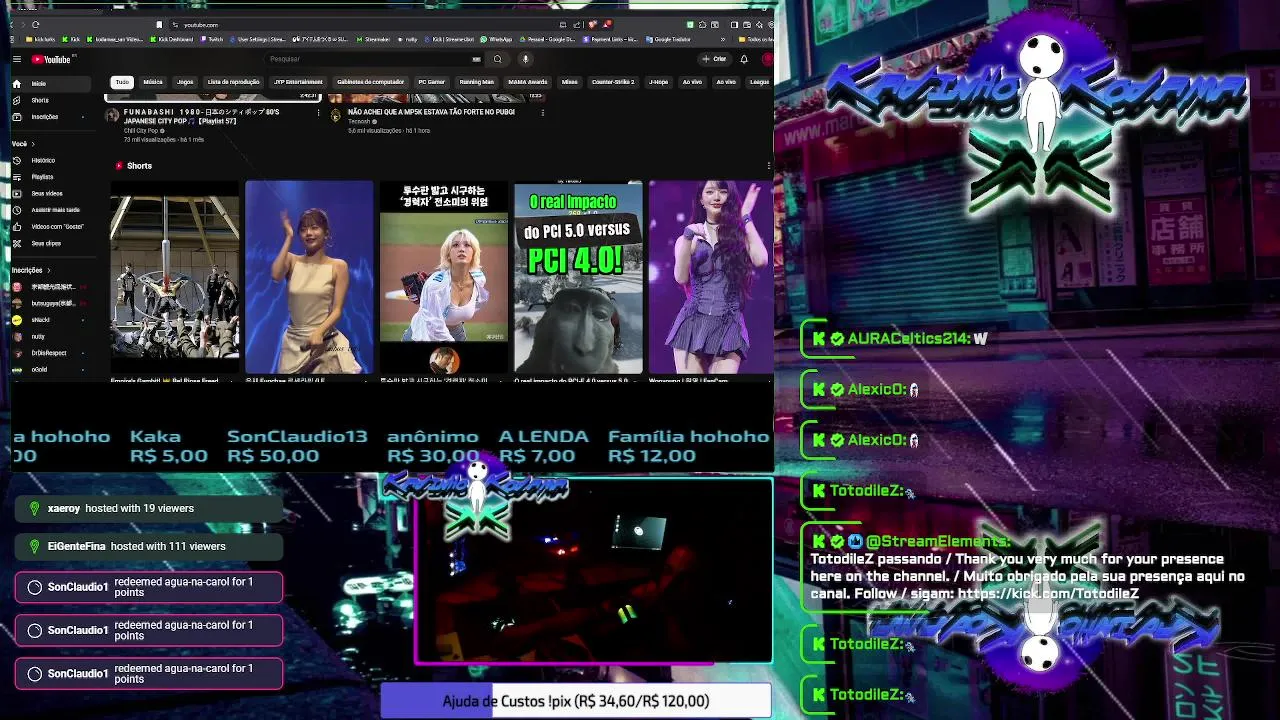Open the notifications bell

[x=744, y=59]
